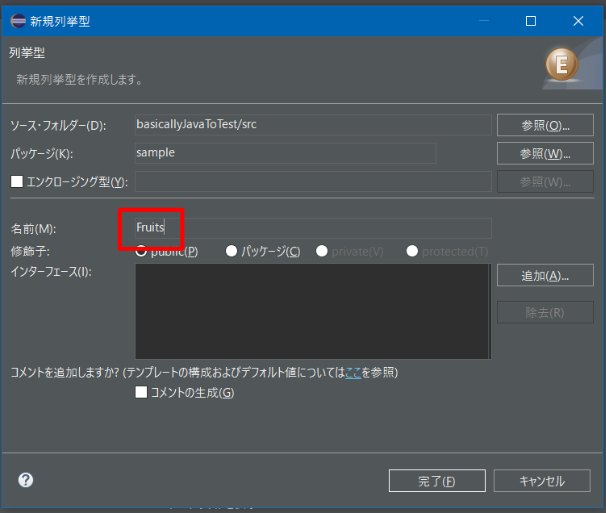Click the Eclipse icon in title bar
This screenshot has width=606, height=513.
(x=18, y=21)
